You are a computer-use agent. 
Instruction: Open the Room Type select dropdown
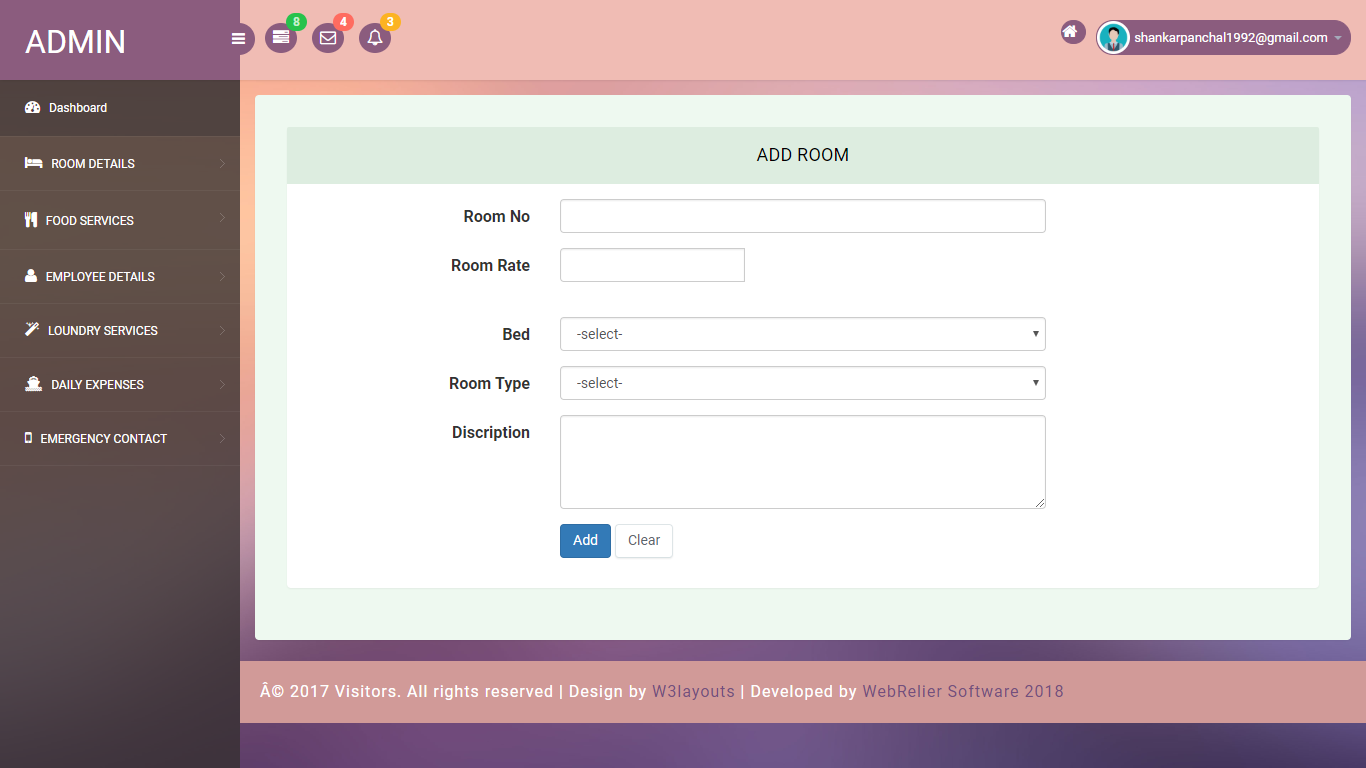(x=803, y=383)
